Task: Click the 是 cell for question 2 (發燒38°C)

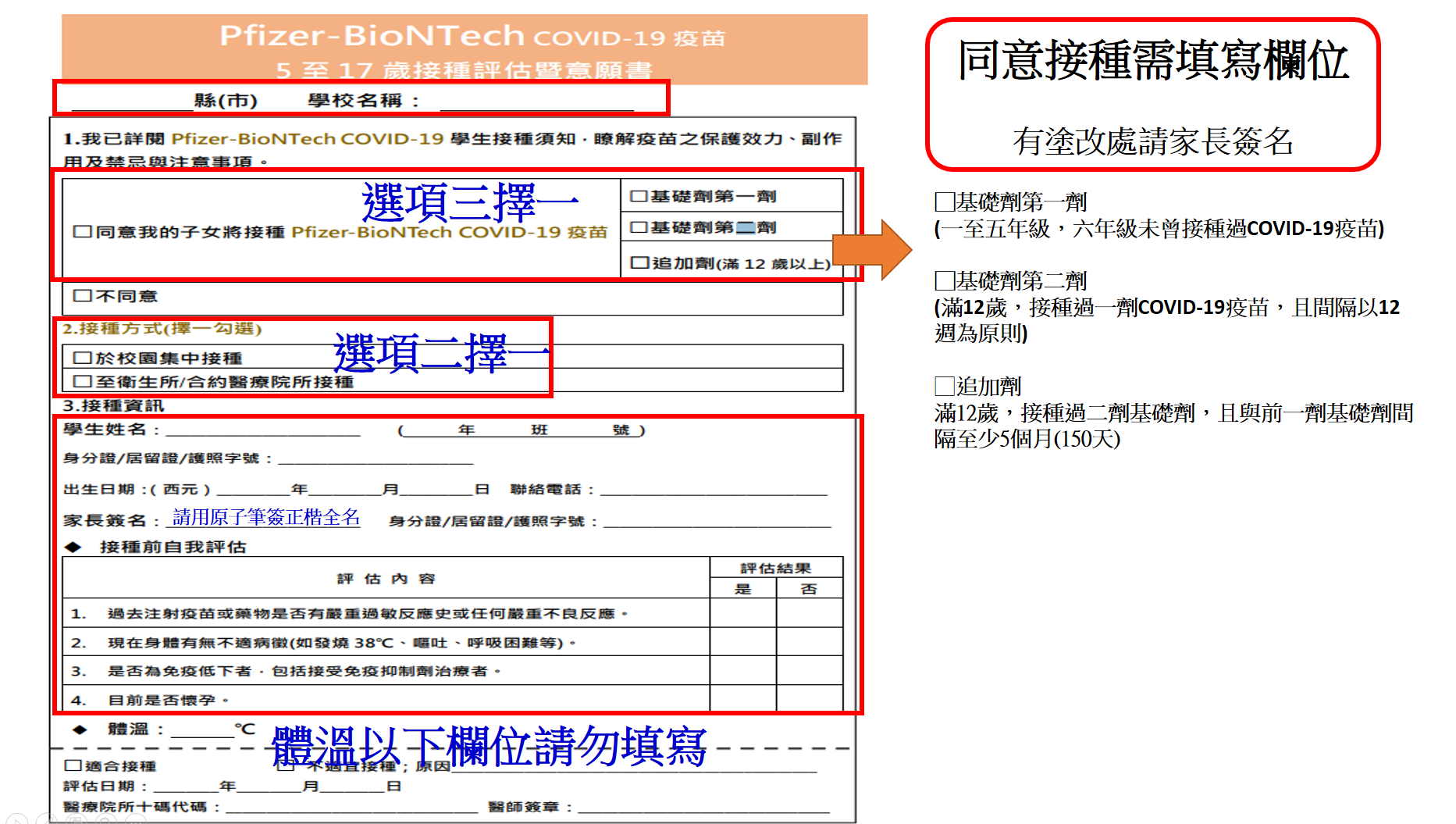Action: (x=743, y=642)
